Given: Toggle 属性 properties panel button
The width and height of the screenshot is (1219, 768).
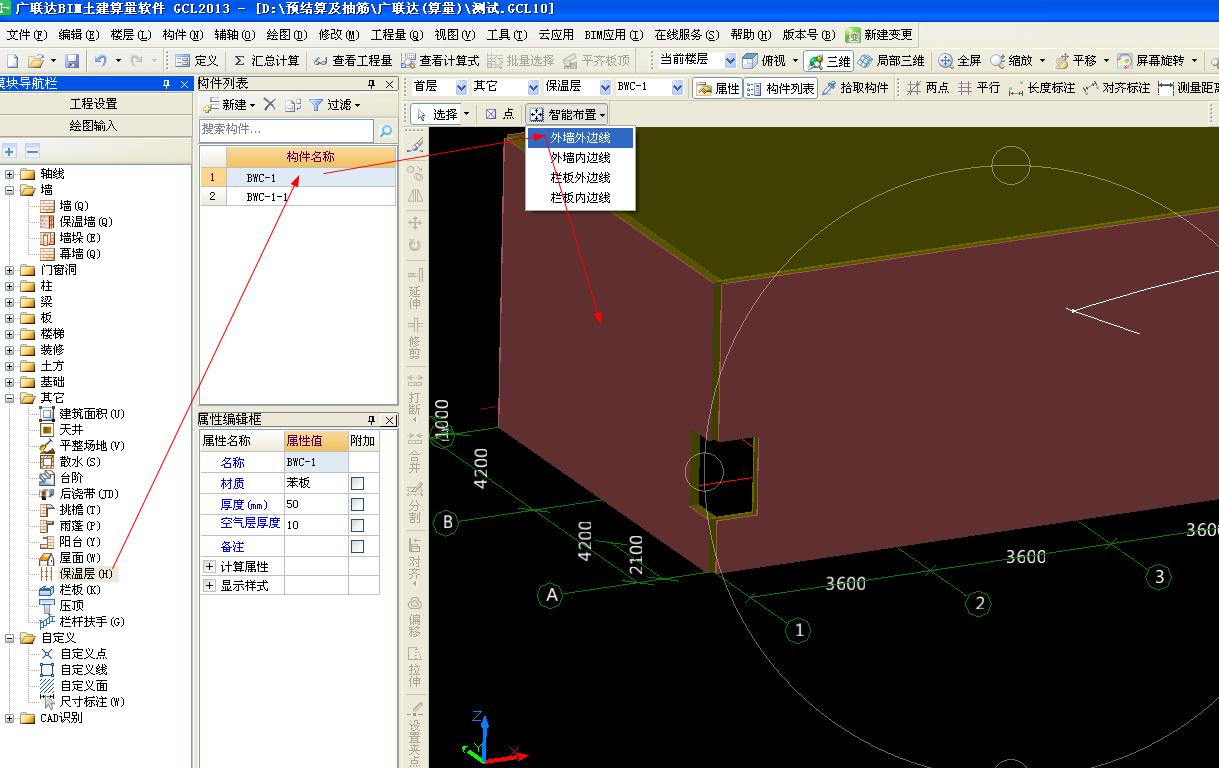Looking at the screenshot, I should coord(718,88).
